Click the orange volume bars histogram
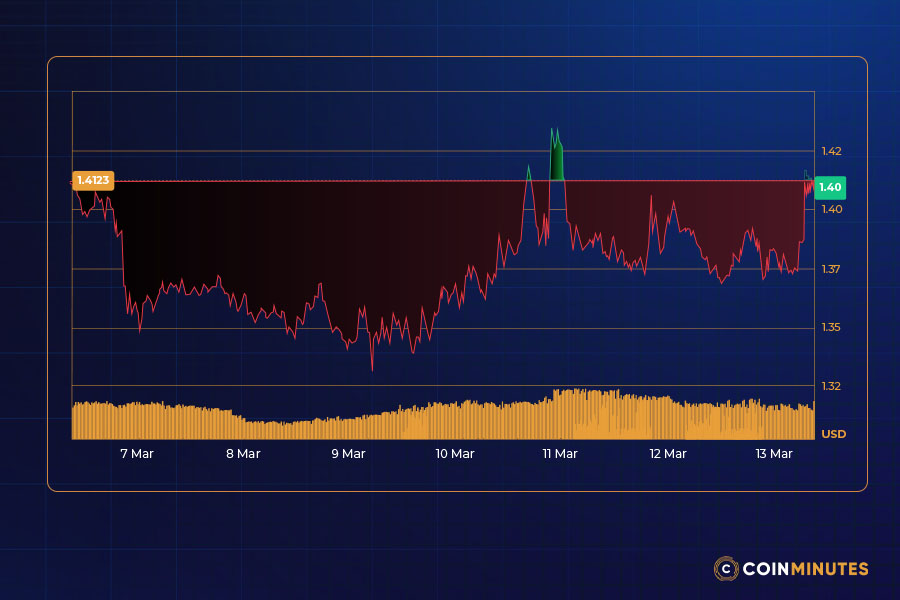900x600 pixels. (x=440, y=420)
